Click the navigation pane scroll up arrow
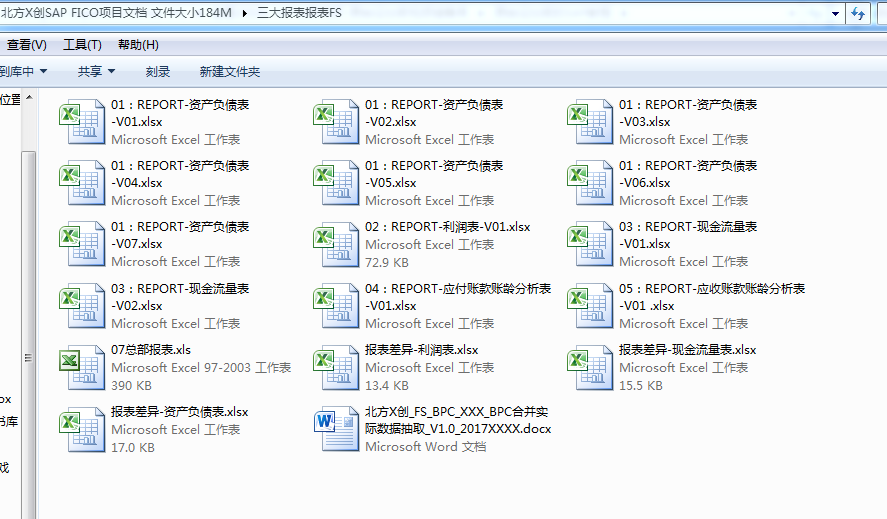 coord(29,98)
